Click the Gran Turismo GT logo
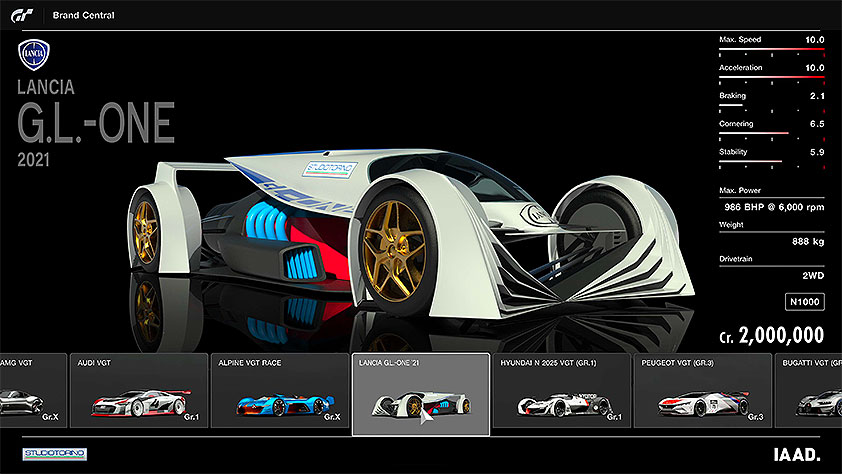The image size is (842, 474). click(22, 16)
